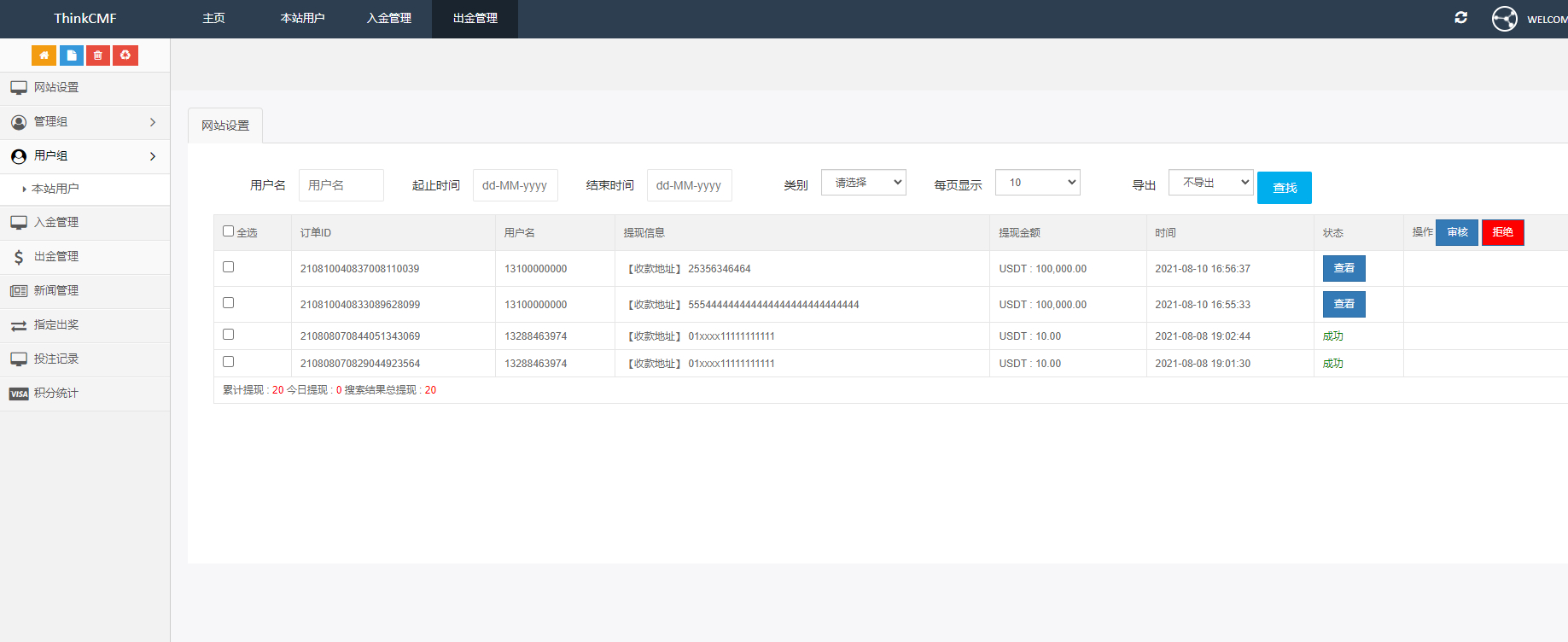Open the 类别 请选择 dropdown
Screen dimensions: 1568x642
pyautogui.click(x=863, y=183)
